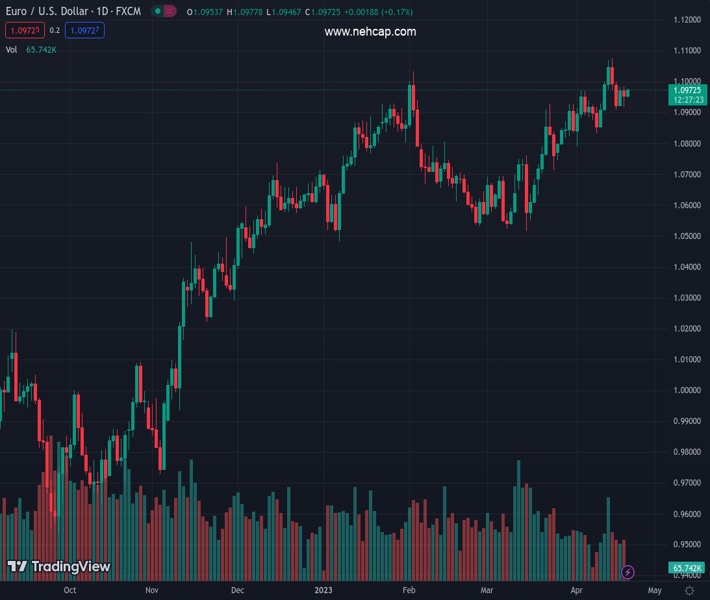The width and height of the screenshot is (710, 600).
Task: Click the purple lightning bolt event icon
Action: [627, 572]
